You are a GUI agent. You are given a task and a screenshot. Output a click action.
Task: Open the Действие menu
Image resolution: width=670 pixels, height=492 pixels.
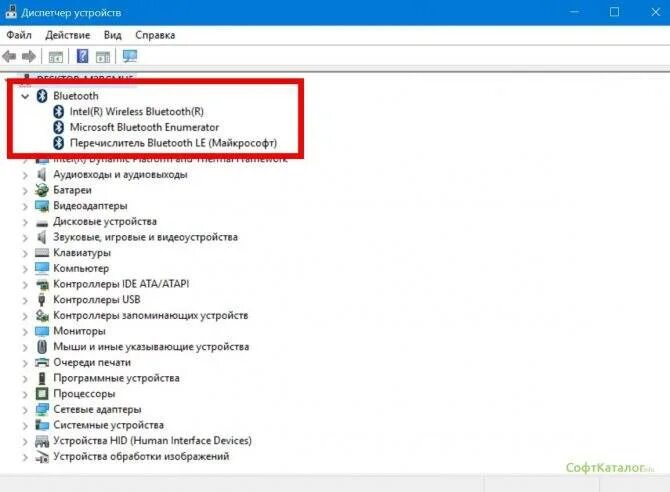(x=68, y=35)
